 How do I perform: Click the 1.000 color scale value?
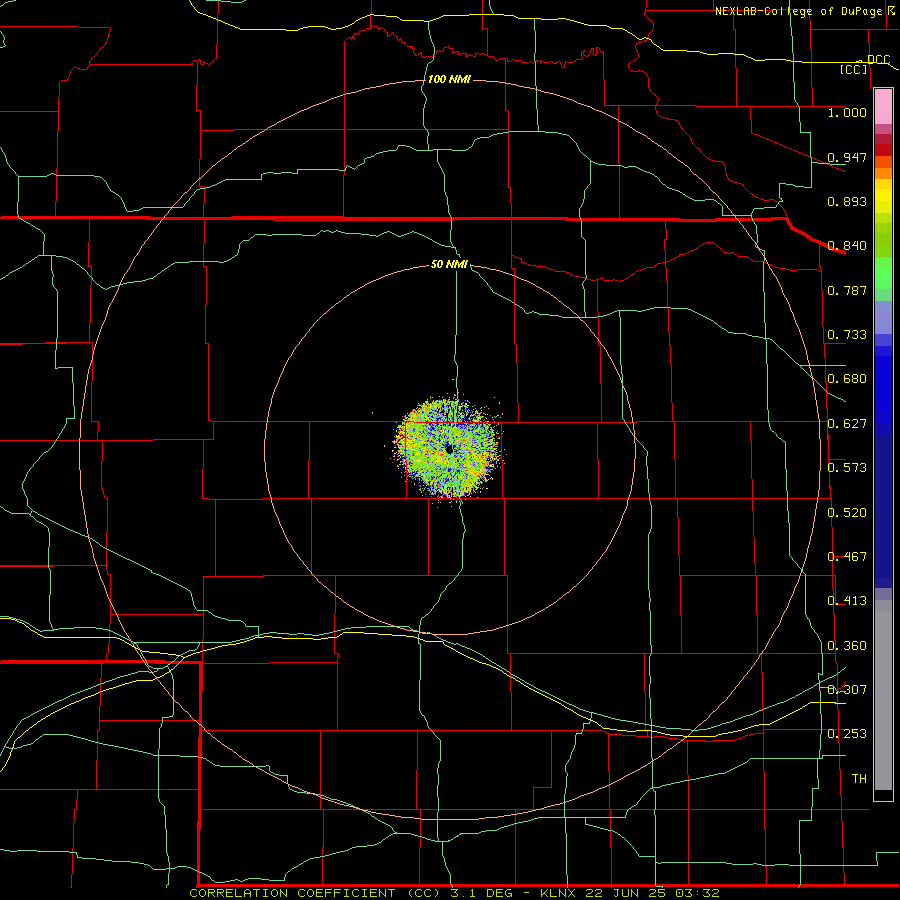click(847, 112)
